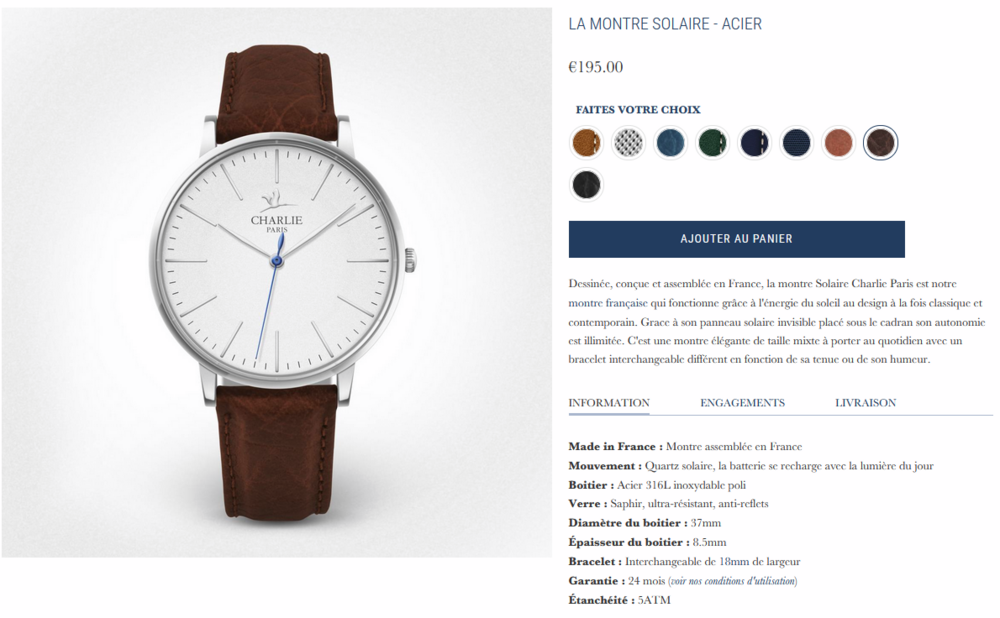
Task: Select the dark brown leather strap swatch
Action: pos(881,142)
